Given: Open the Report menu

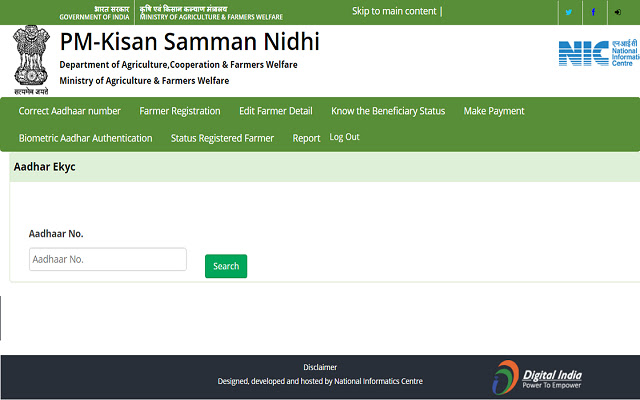Looking at the screenshot, I should pyautogui.click(x=306, y=138).
